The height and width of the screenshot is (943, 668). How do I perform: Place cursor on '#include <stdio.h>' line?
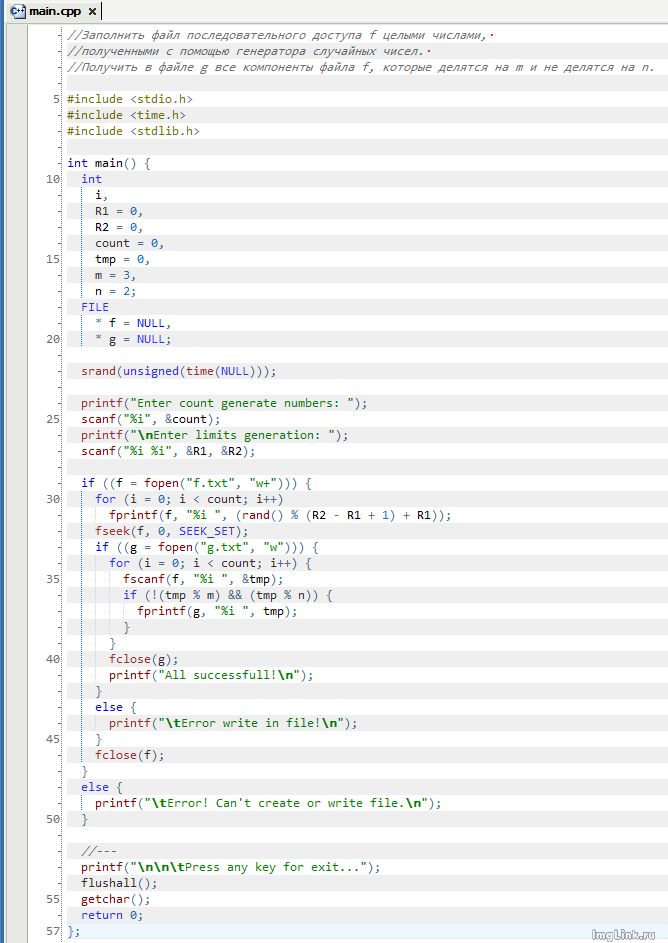pos(129,99)
